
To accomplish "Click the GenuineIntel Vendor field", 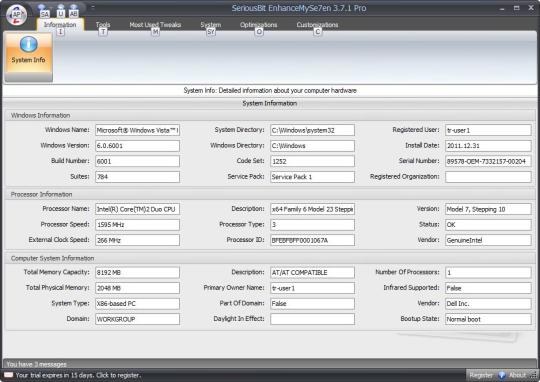I will pos(488,240).
